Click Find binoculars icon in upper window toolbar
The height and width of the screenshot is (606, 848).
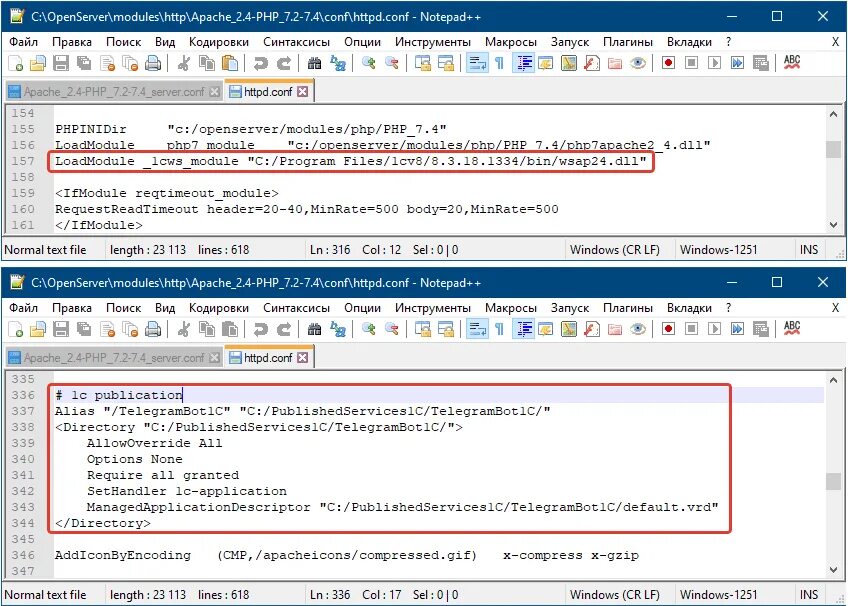(314, 64)
